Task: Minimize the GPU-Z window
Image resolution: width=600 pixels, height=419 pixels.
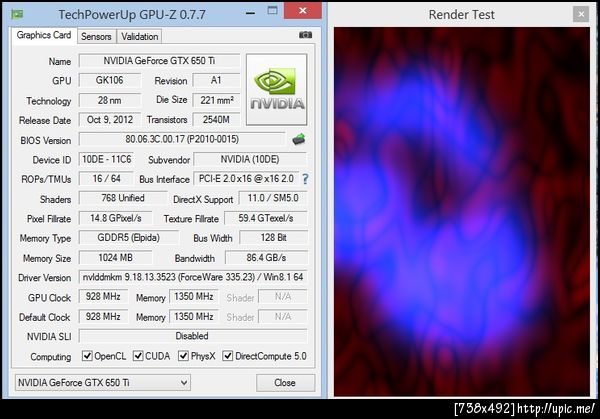Action: pyautogui.click(x=250, y=13)
